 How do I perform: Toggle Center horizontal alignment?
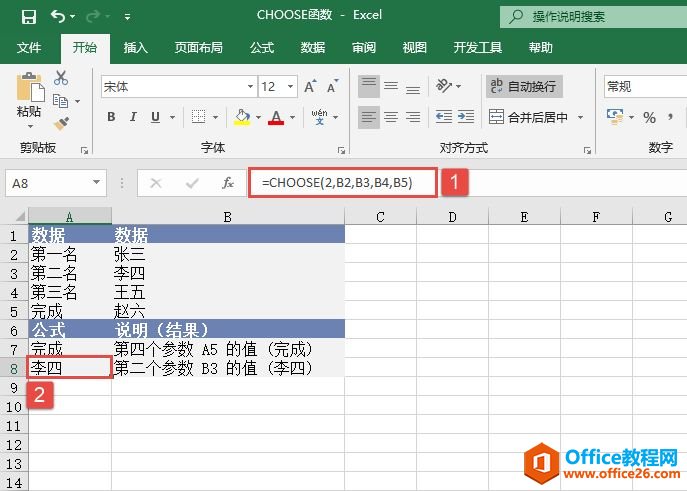pyautogui.click(x=391, y=117)
